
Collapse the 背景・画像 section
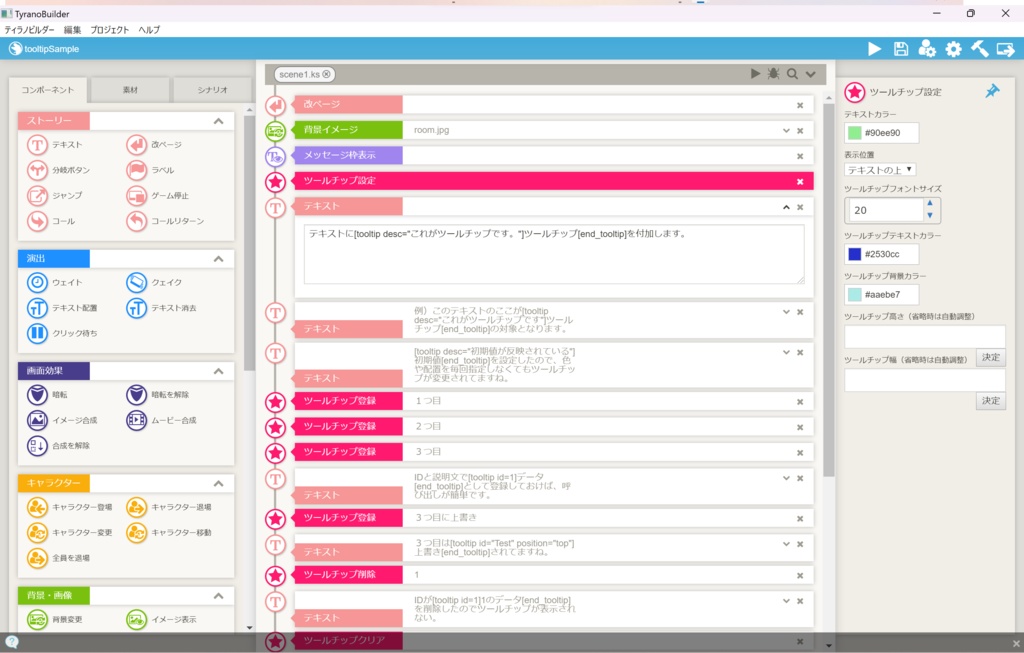[219, 596]
